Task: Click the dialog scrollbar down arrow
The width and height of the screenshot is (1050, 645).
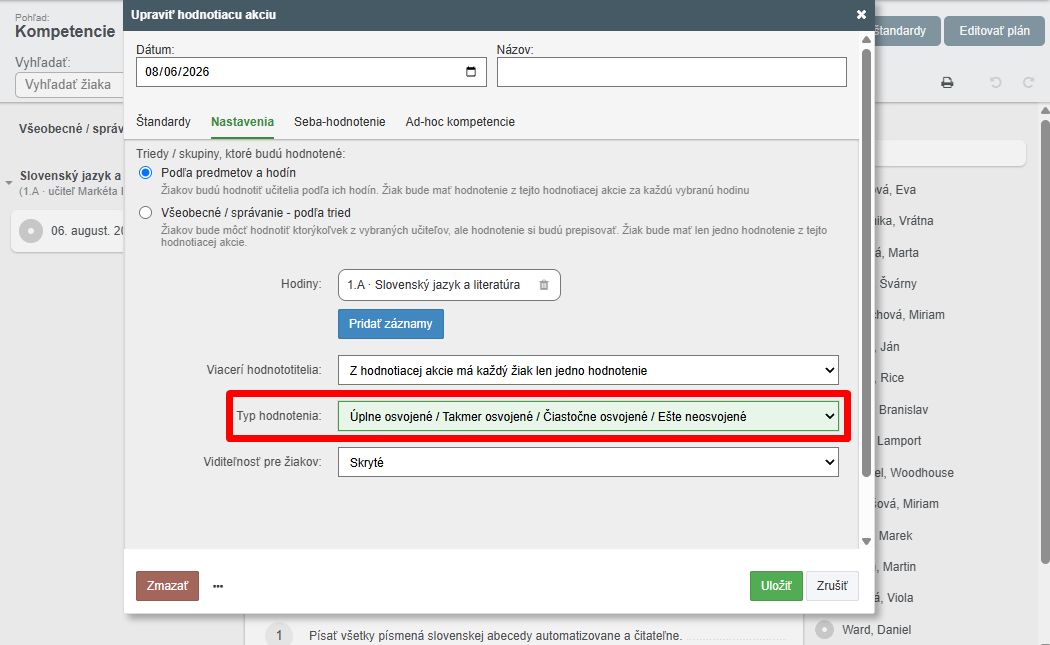Action: pos(867,541)
